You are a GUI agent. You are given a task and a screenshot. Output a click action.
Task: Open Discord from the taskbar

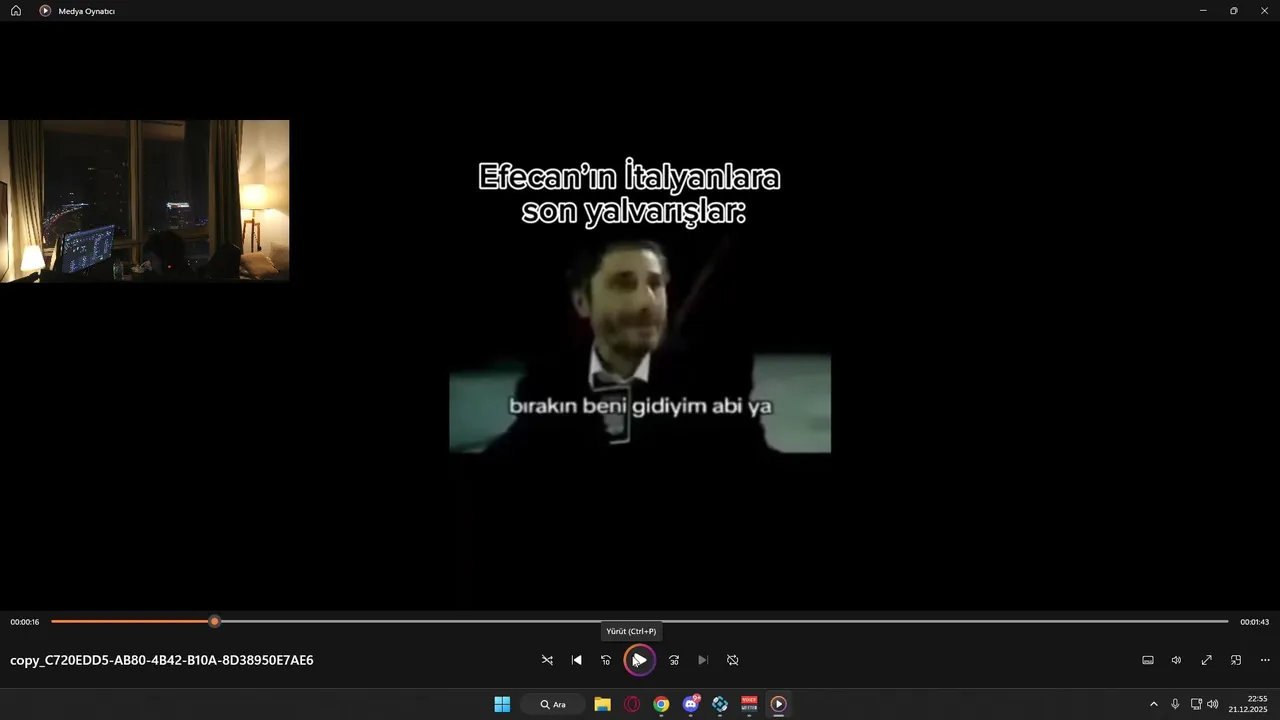pos(691,704)
